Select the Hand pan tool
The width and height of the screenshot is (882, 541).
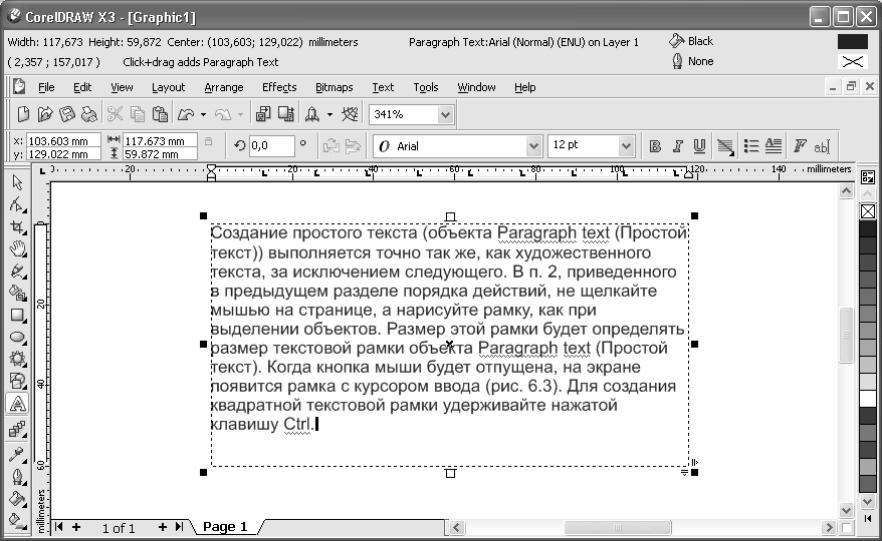tap(17, 249)
